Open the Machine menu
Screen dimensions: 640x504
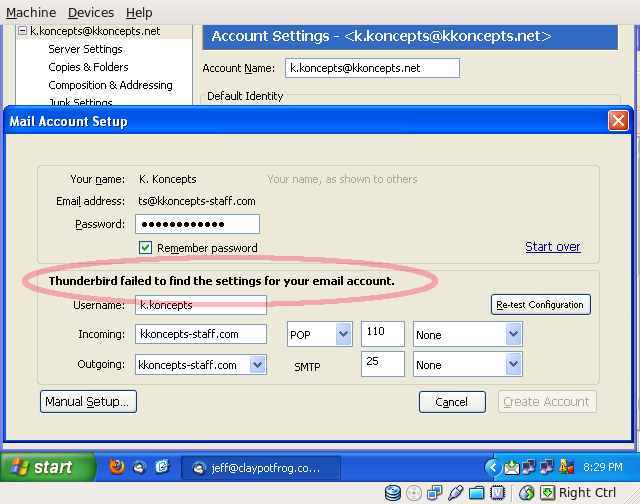[x=31, y=13]
